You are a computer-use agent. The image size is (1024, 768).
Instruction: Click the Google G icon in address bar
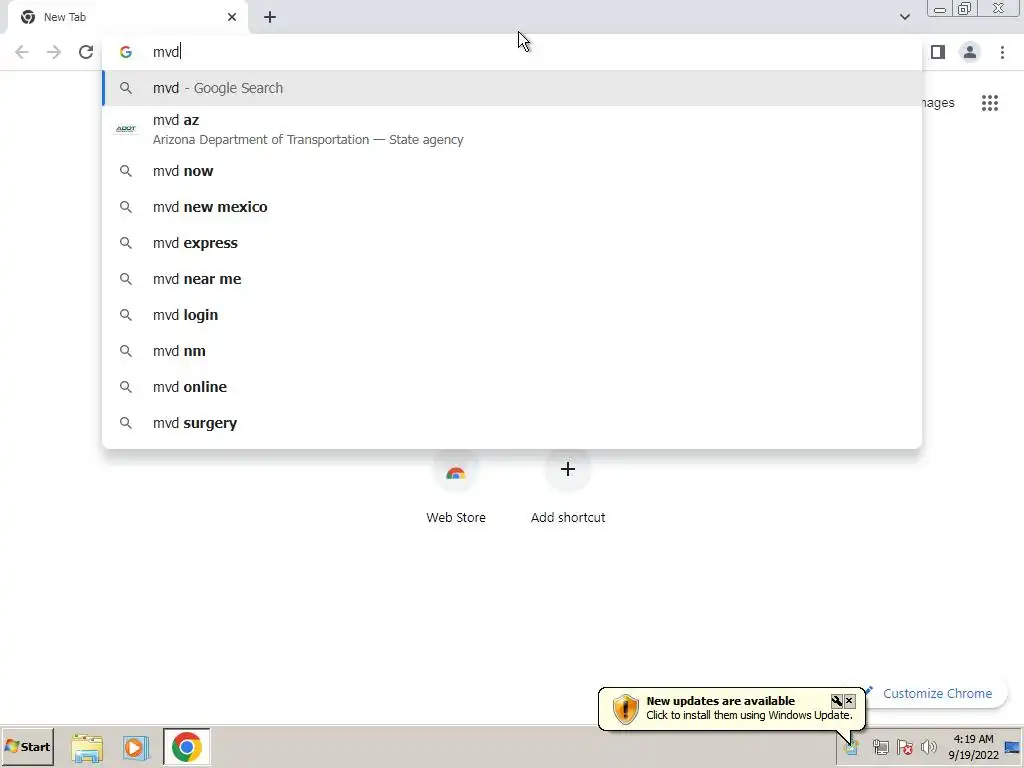[x=125, y=52]
